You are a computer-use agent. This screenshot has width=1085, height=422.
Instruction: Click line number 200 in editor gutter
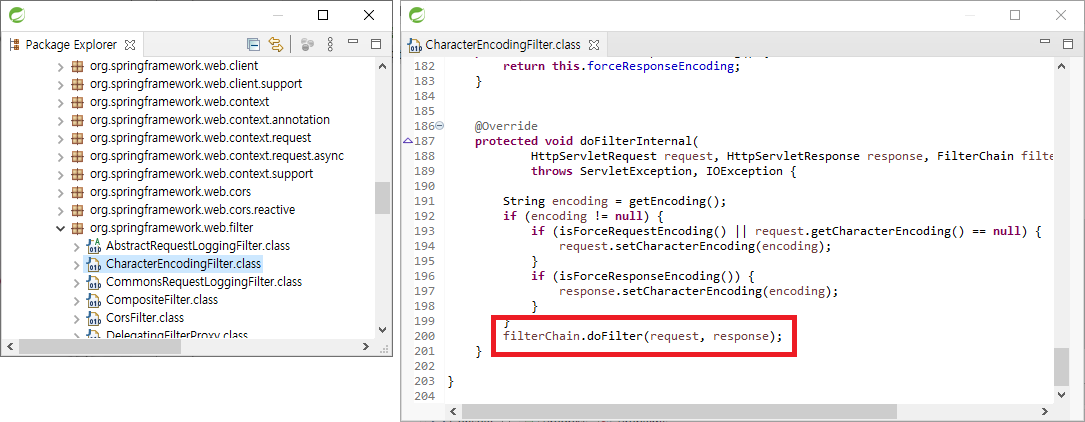click(423, 336)
